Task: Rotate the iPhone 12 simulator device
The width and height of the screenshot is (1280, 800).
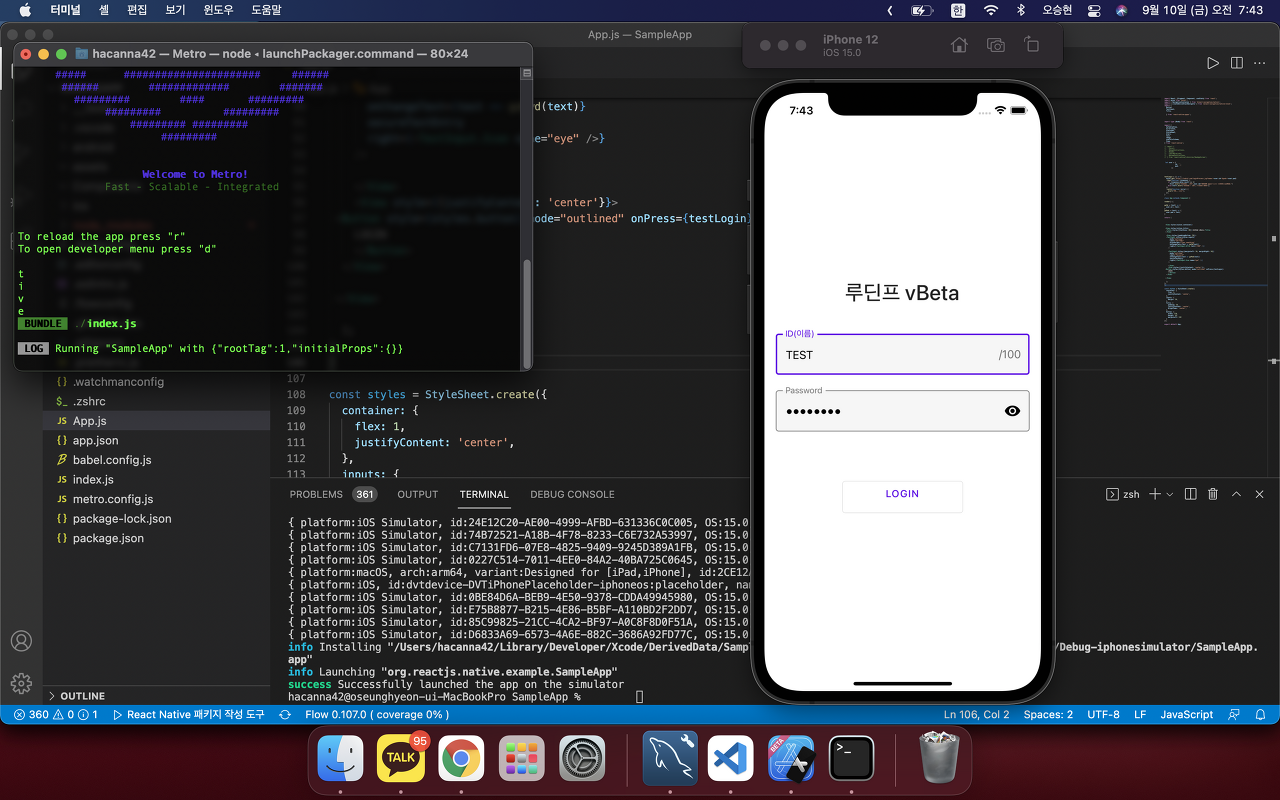Action: pyautogui.click(x=1032, y=45)
